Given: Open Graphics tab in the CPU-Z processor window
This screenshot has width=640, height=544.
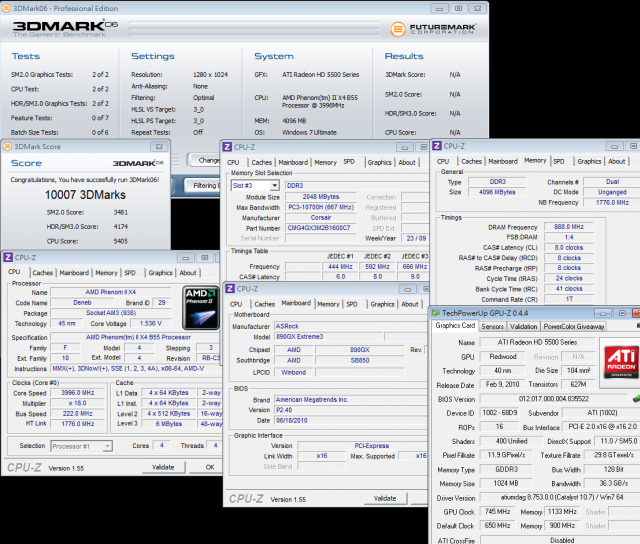Looking at the screenshot, I should coord(160,273).
